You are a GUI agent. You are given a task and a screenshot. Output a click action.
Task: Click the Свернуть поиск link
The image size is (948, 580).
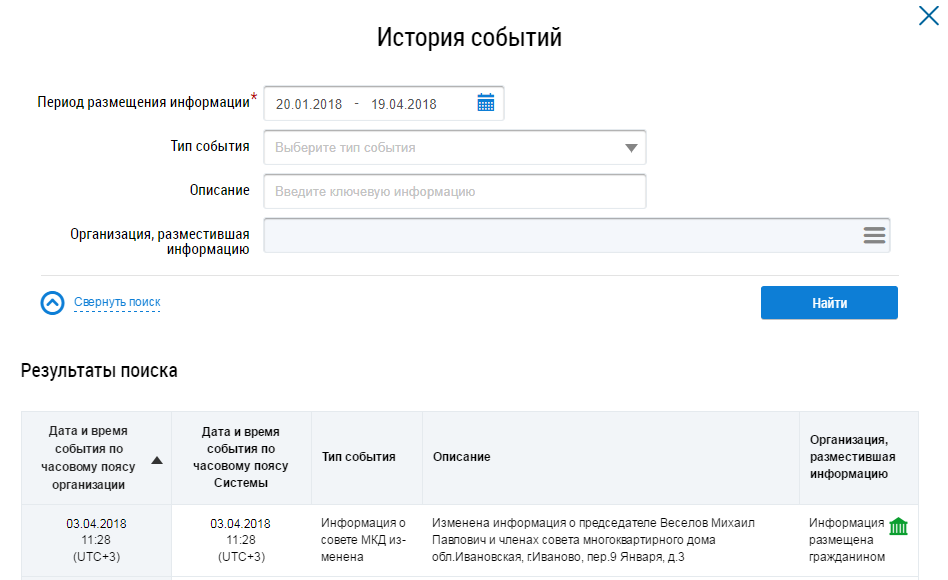[x=117, y=302]
